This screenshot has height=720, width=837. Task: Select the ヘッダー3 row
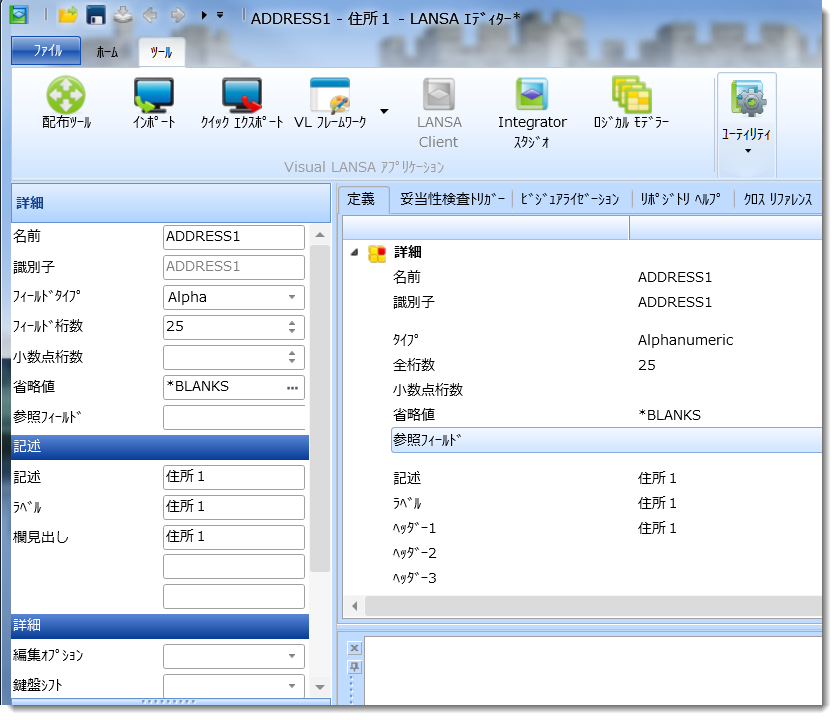(x=607, y=579)
